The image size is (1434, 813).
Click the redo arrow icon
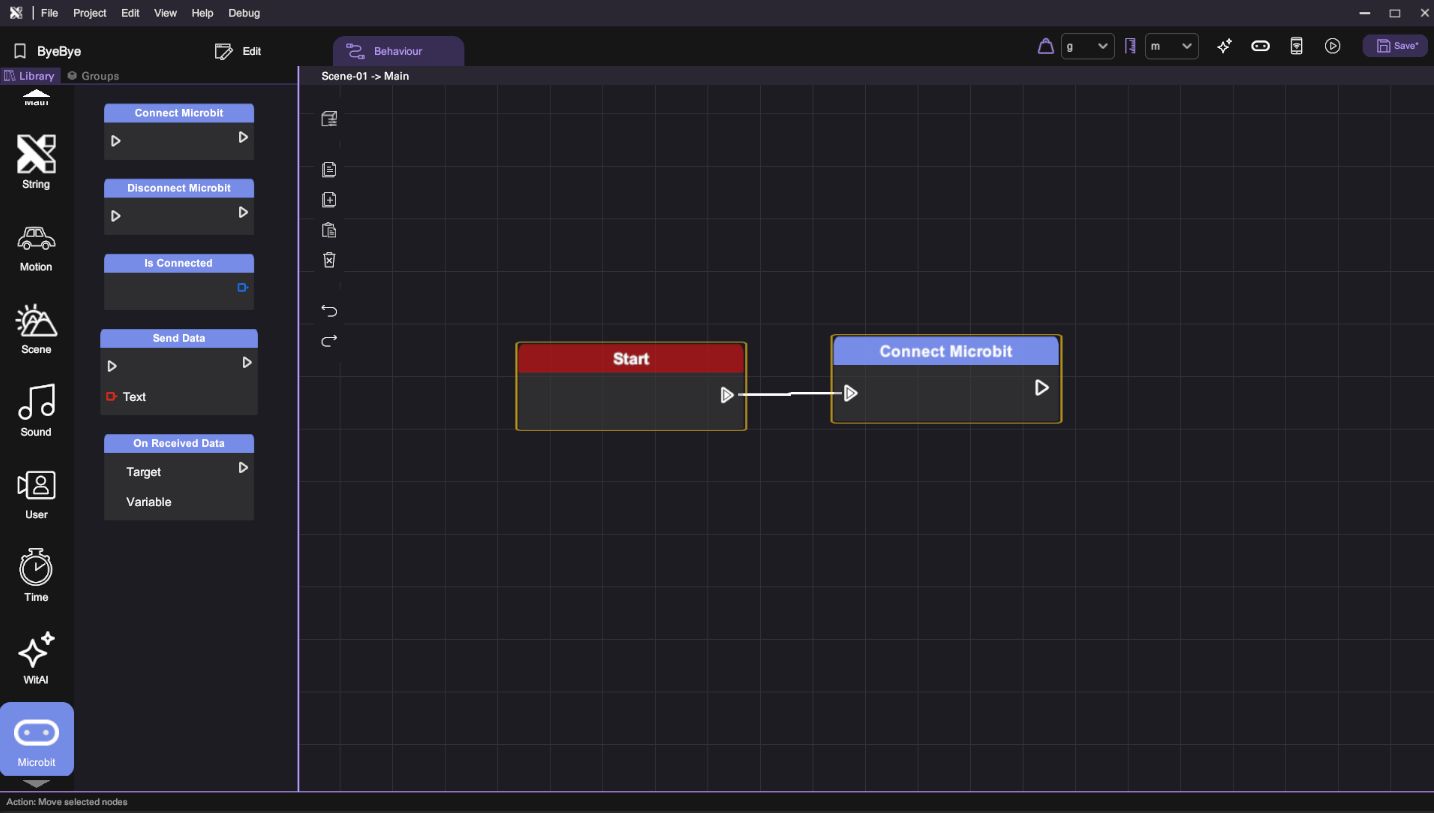329,341
